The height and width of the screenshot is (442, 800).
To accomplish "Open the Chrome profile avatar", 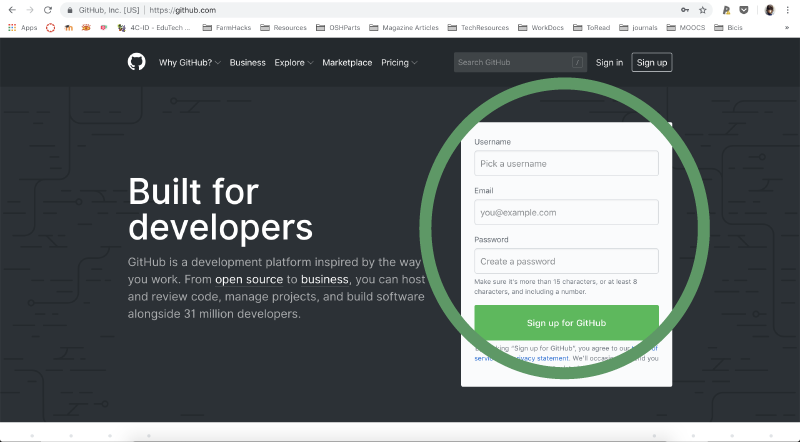I will 769,10.
